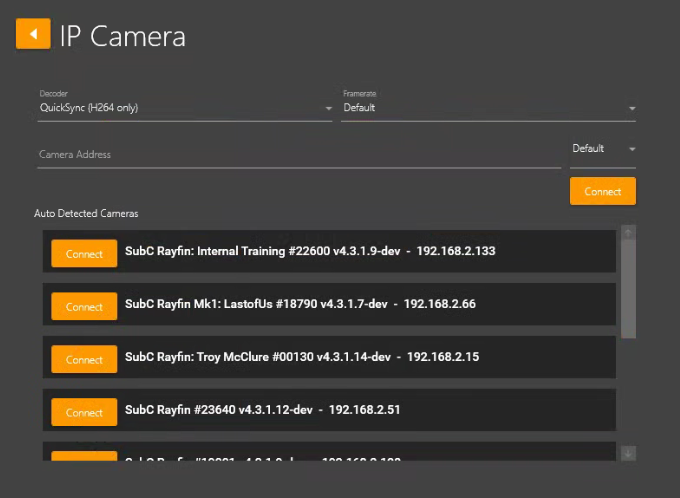Open the Default dropdown beside Camera Address
680x498 pixels.
tap(602, 149)
